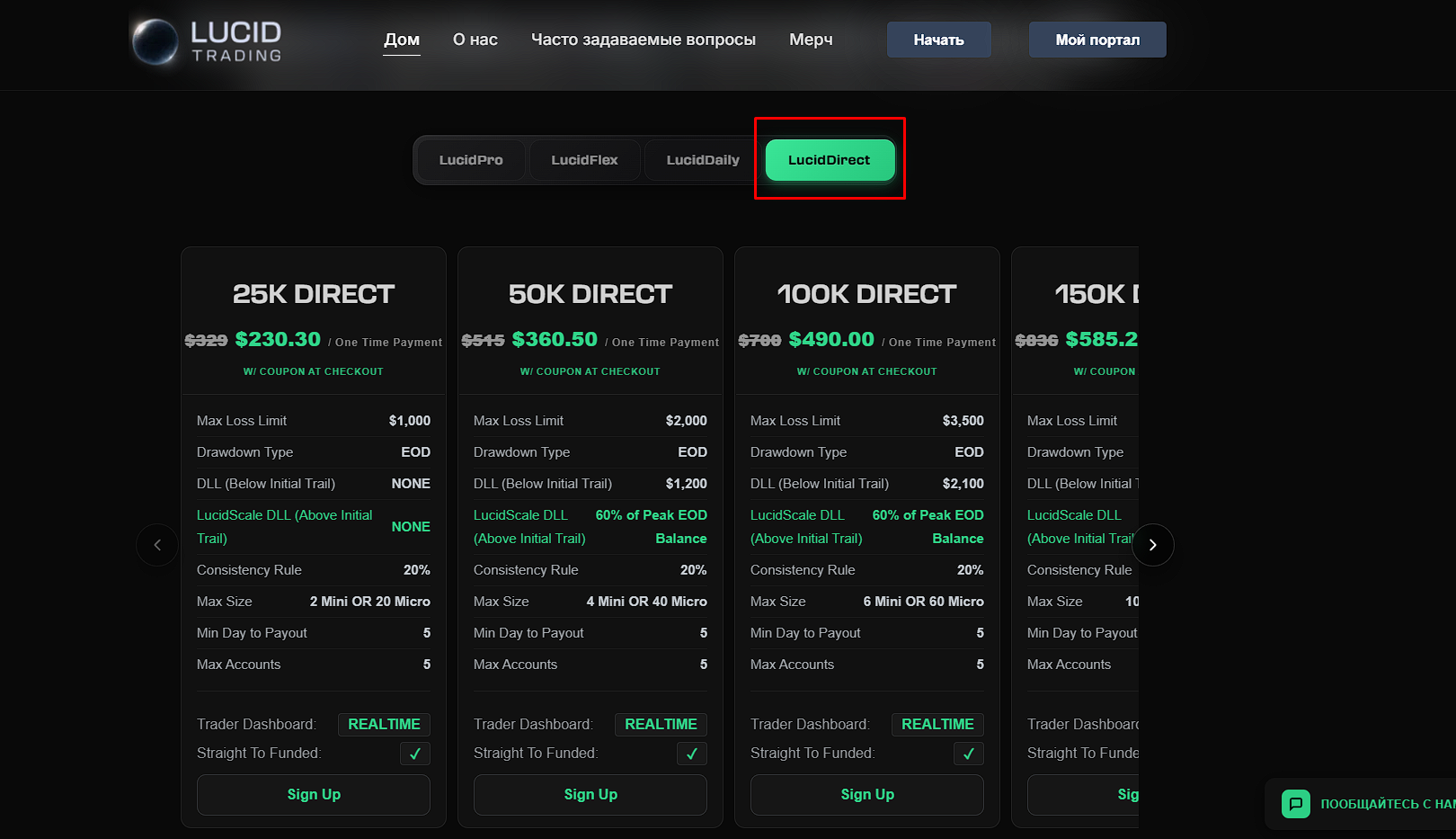The image size is (1456, 839).
Task: Toggle Straight To Funded check on 100K Direct
Action: point(969,754)
